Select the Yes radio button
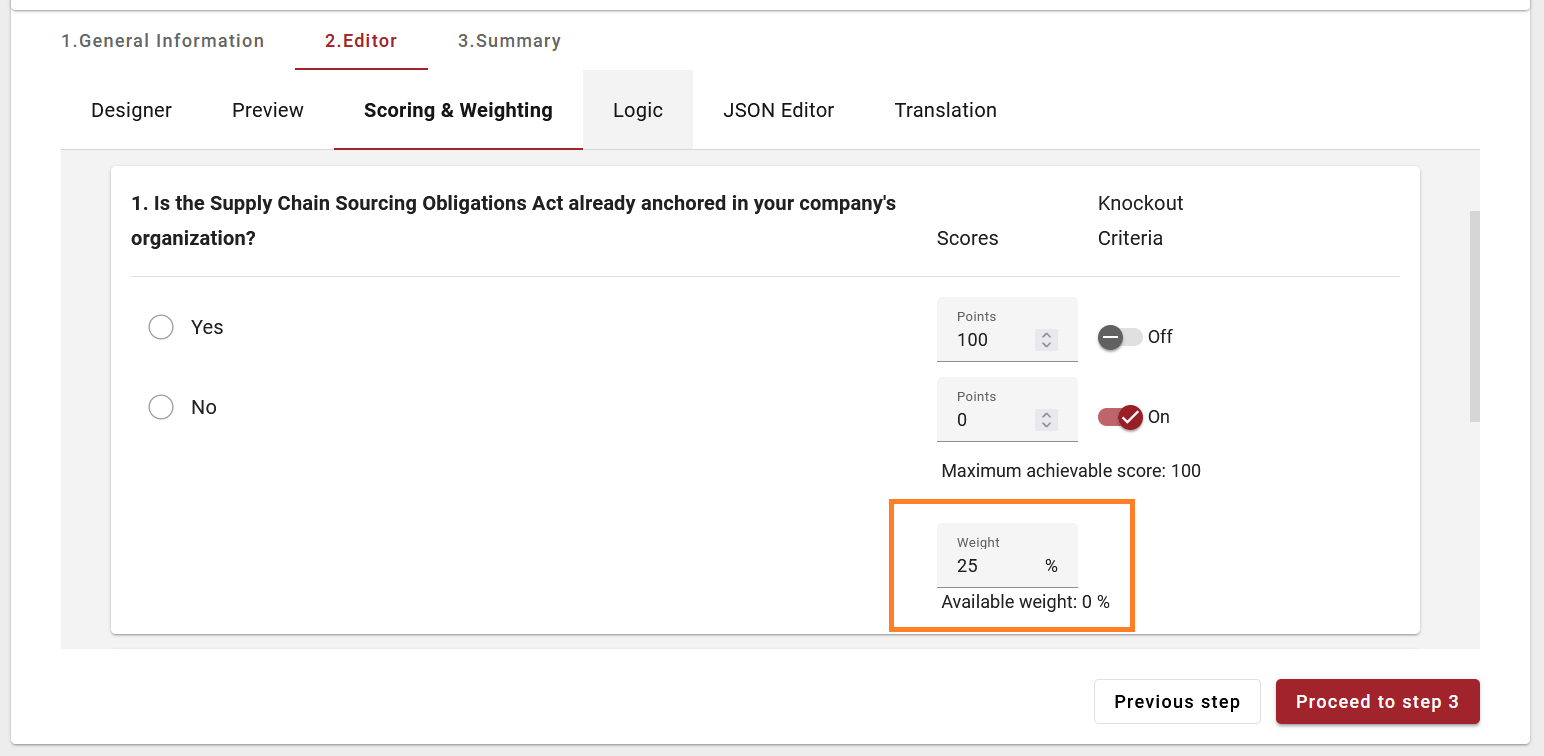1544x756 pixels. 161,327
